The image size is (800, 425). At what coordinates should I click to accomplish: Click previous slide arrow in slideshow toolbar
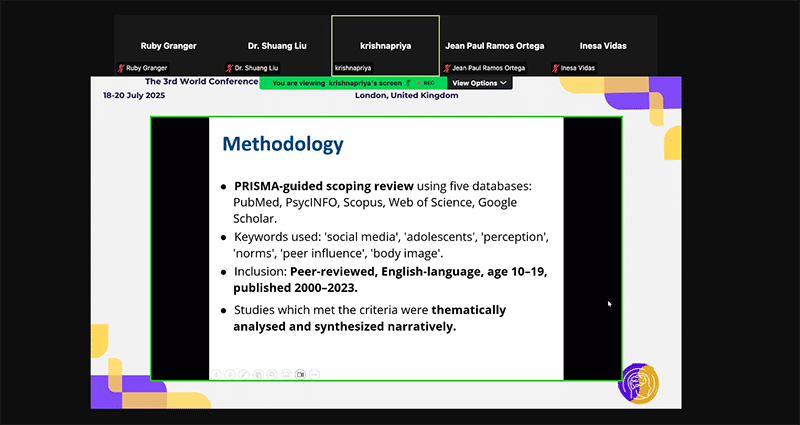[x=216, y=374]
